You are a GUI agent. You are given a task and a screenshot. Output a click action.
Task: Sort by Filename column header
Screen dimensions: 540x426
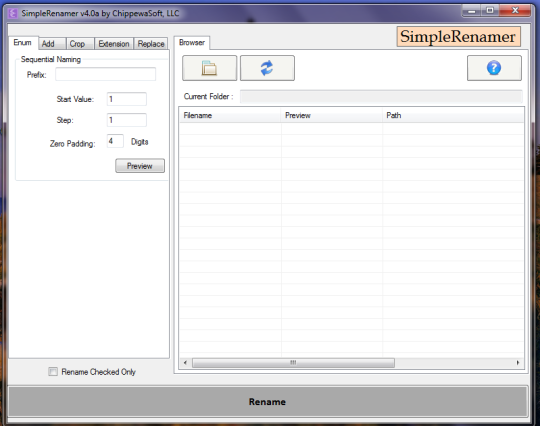coord(230,115)
